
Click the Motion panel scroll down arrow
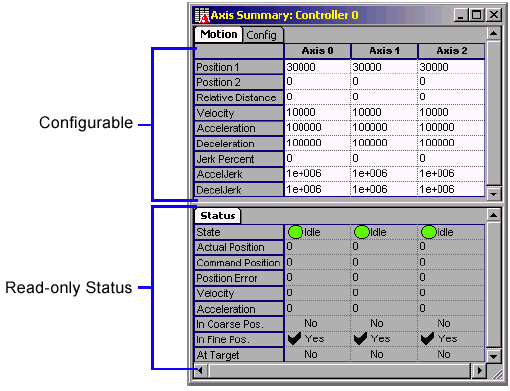pyautogui.click(x=494, y=193)
